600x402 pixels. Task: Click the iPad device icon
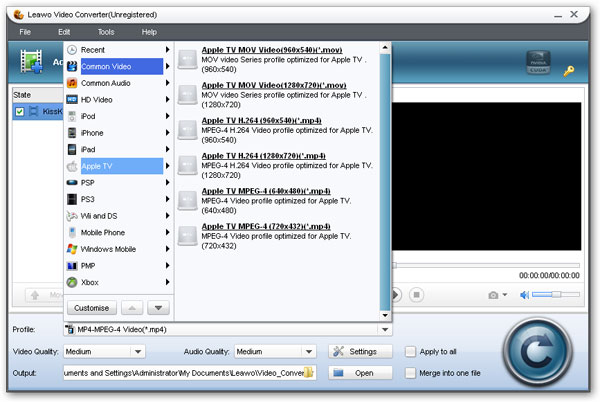pyautogui.click(x=72, y=149)
